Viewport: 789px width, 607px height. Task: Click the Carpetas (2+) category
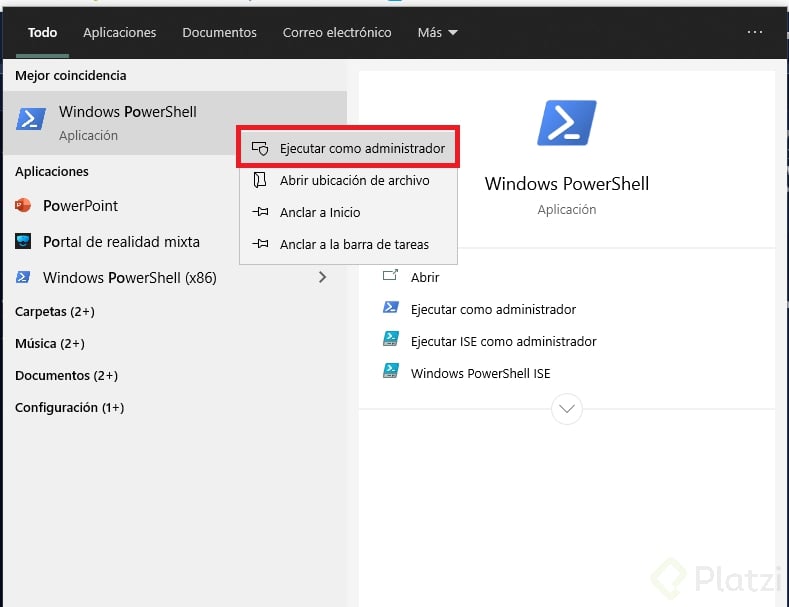[55, 312]
